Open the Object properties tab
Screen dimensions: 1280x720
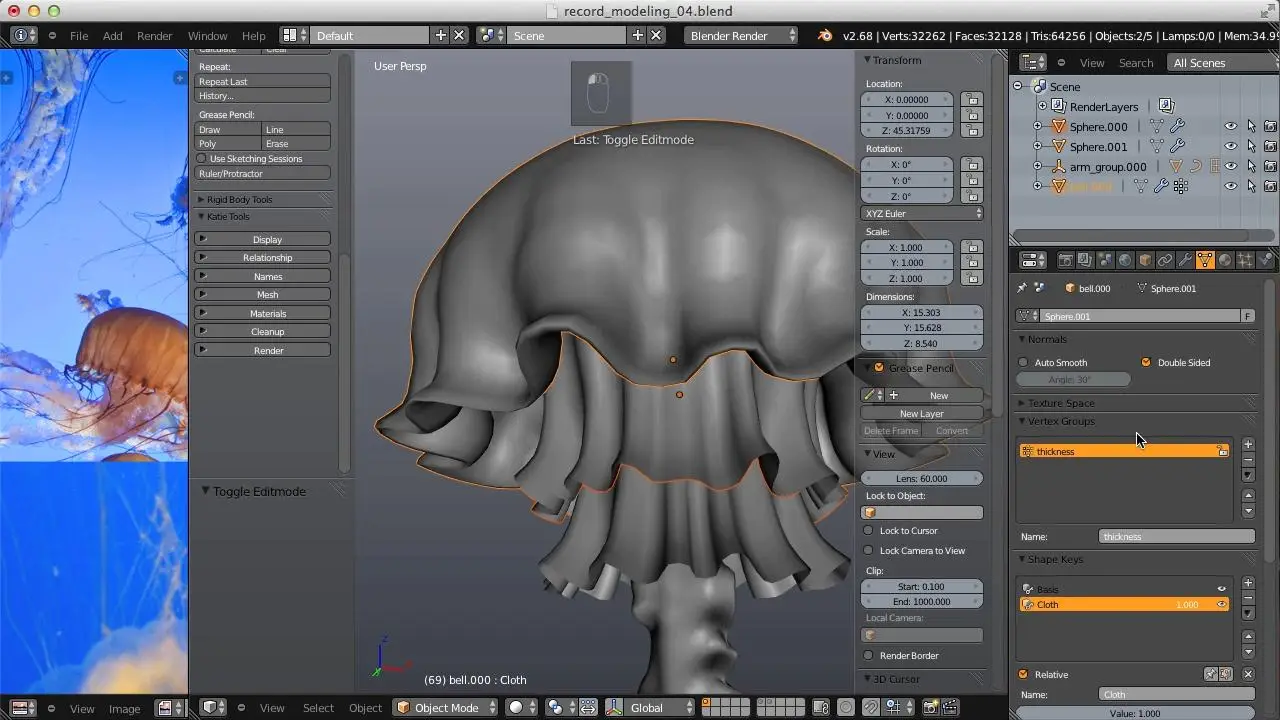coord(1145,260)
